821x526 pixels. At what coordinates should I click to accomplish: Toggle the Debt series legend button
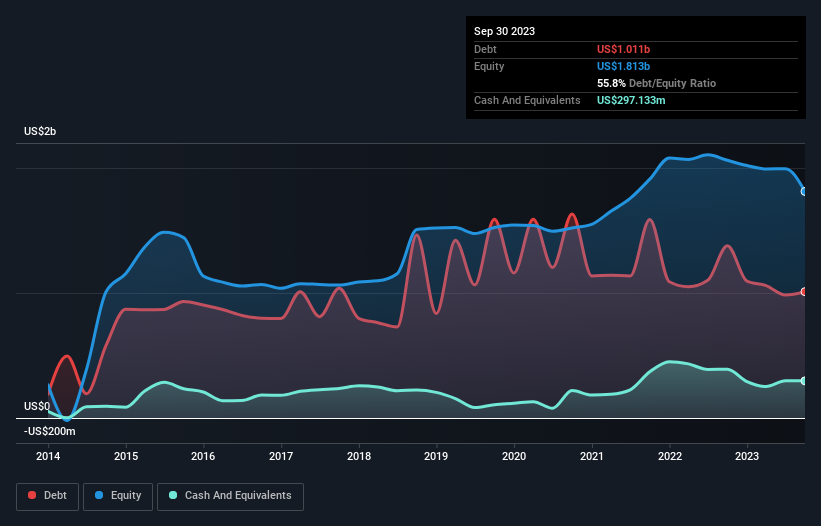click(x=48, y=496)
